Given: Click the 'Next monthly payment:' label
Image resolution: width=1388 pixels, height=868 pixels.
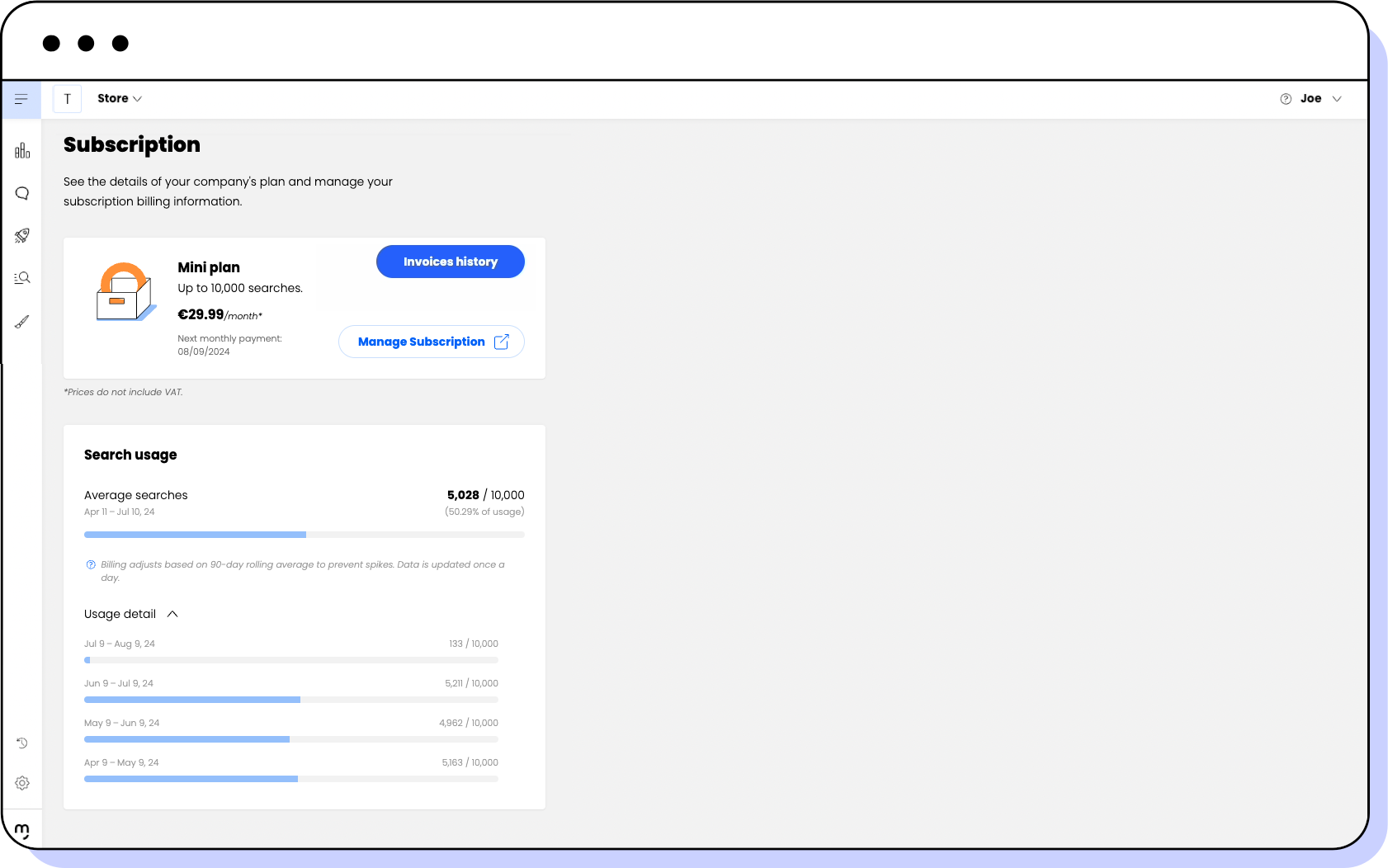Looking at the screenshot, I should pos(229,338).
